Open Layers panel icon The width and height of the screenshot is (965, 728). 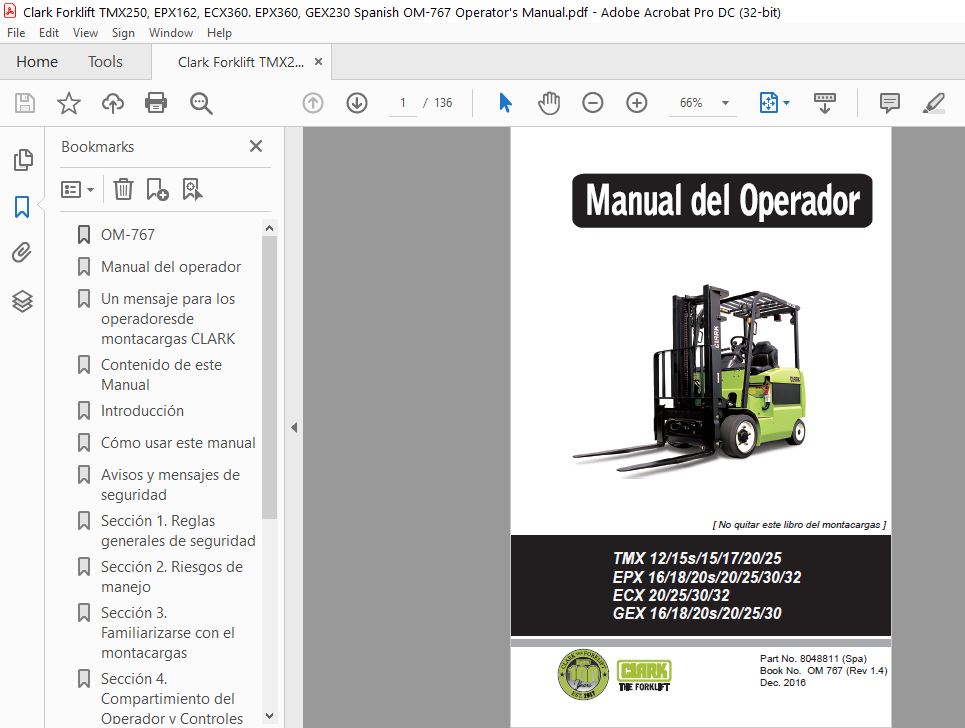(x=22, y=301)
